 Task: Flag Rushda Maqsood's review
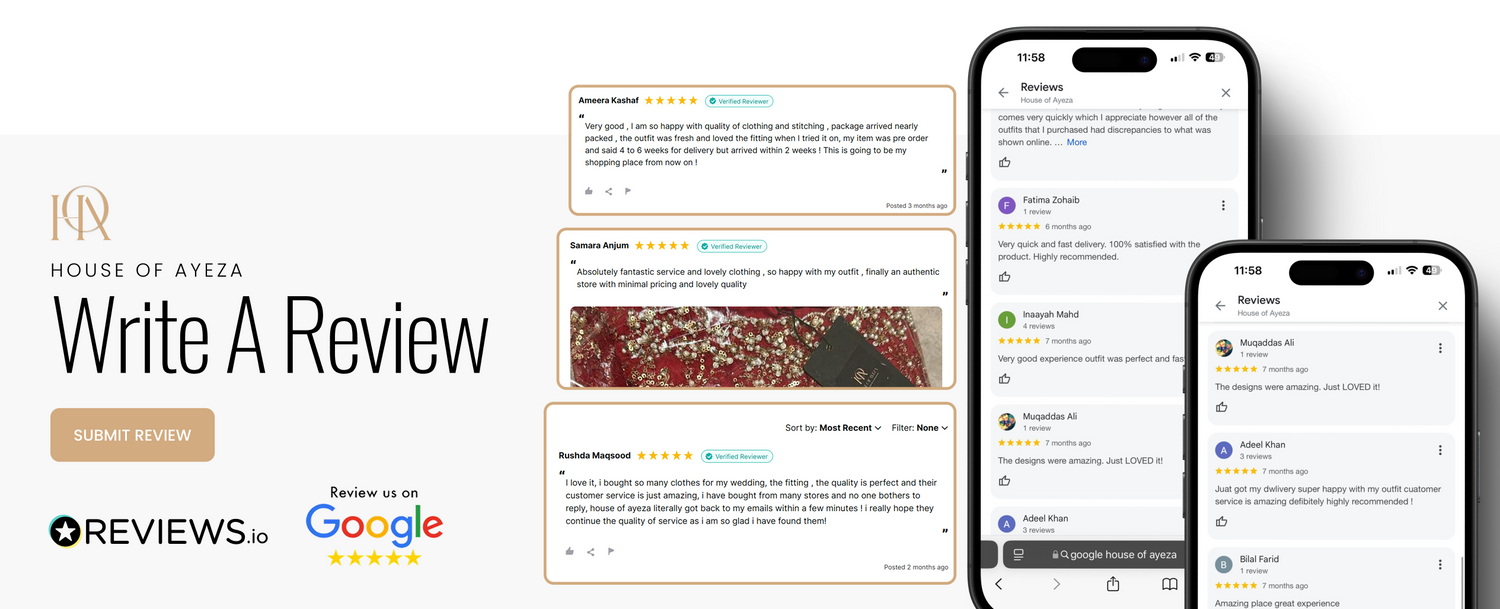point(611,551)
